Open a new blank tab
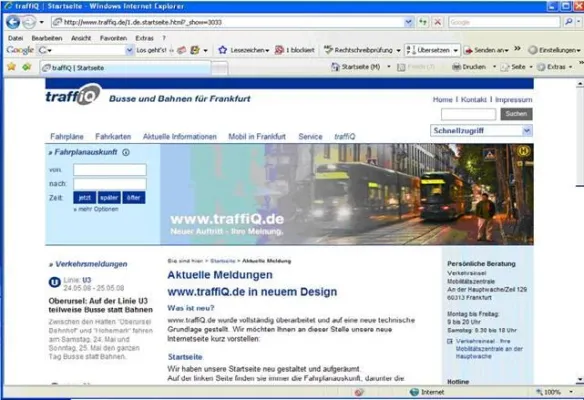Image resolution: width=584 pixels, height=400 pixels. tap(219, 68)
